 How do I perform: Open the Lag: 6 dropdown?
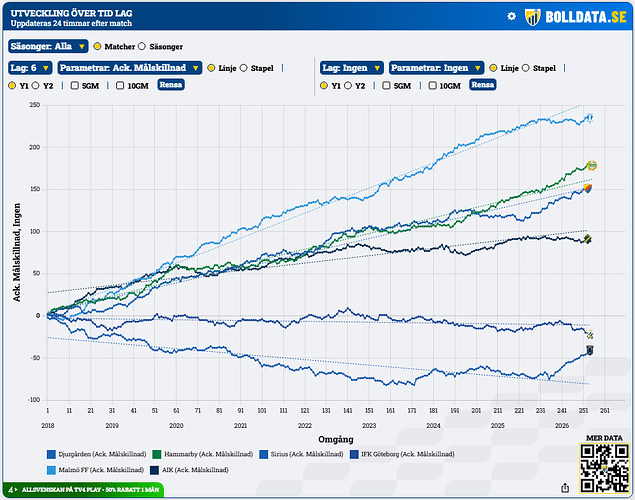coord(30,68)
